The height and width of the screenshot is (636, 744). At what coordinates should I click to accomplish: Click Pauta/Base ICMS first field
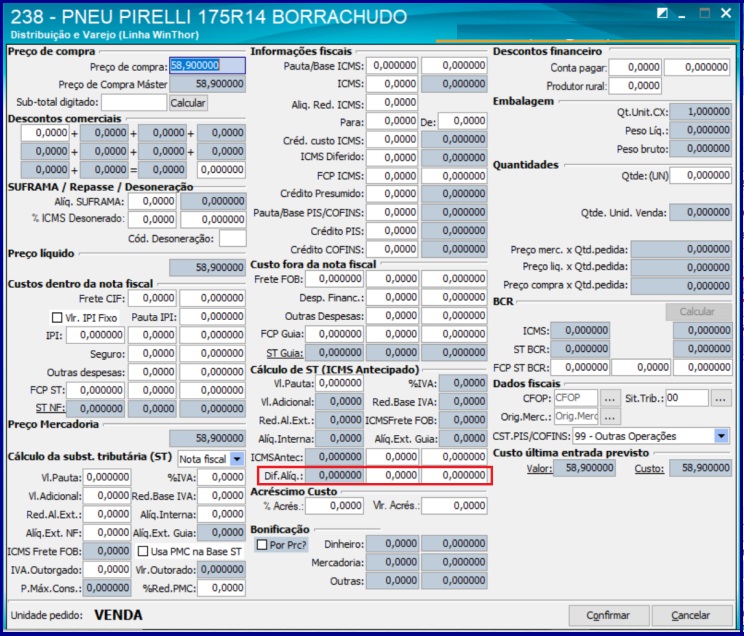pos(392,65)
